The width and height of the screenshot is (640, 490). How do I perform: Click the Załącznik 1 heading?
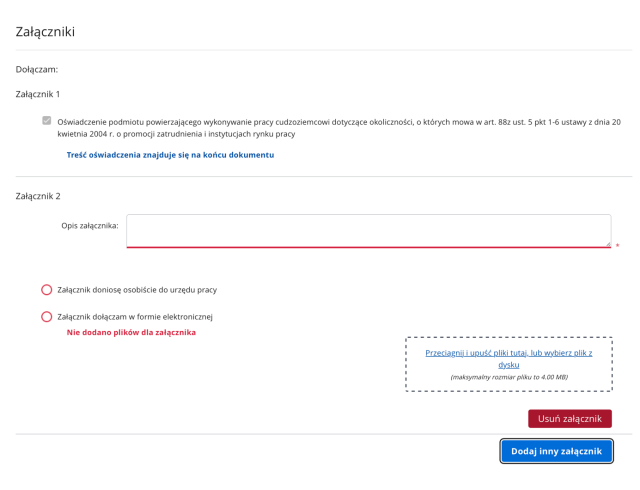click(38, 94)
